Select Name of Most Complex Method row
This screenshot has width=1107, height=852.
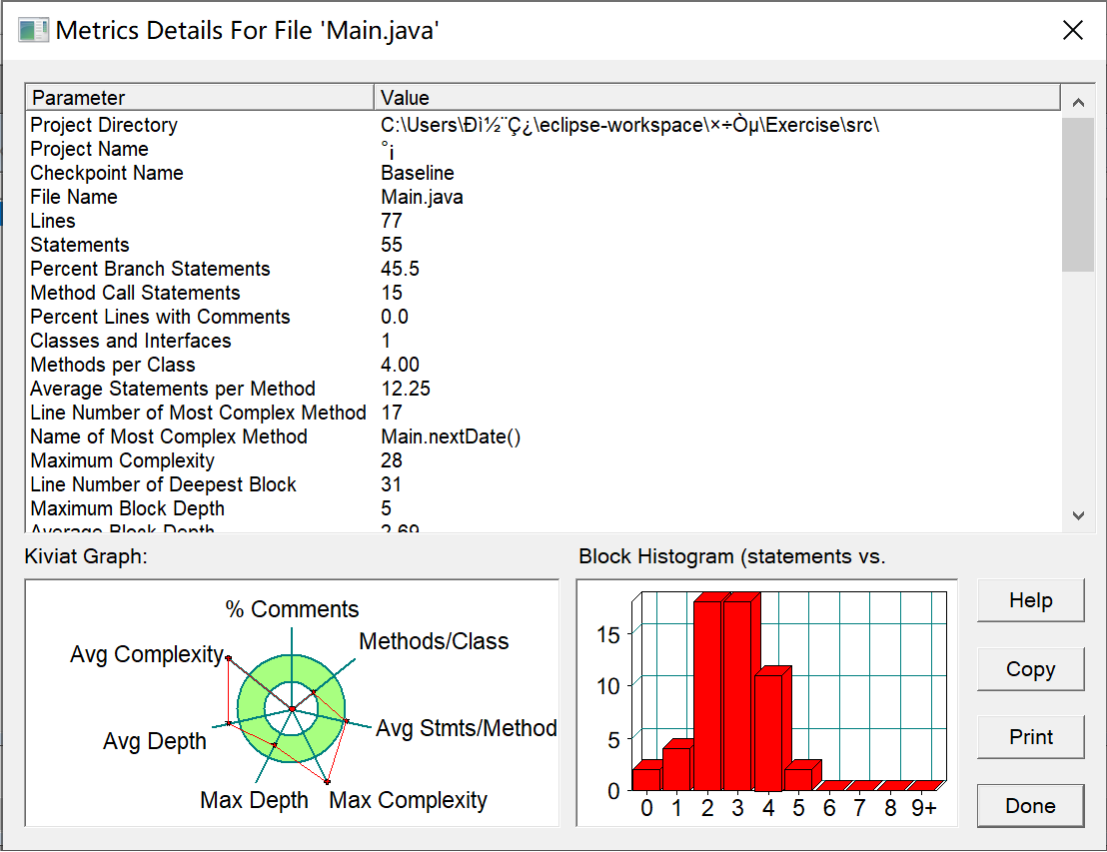(544, 437)
